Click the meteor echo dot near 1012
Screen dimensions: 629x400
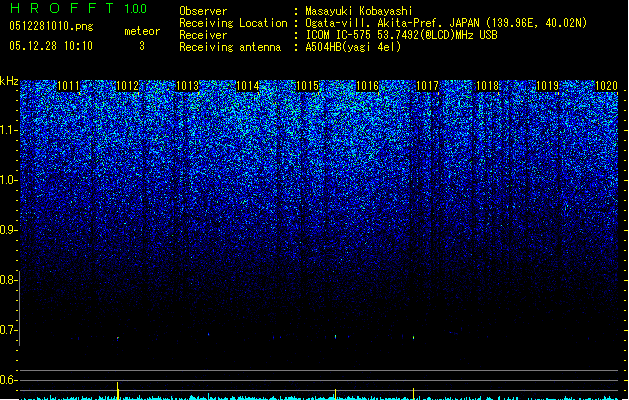pos(118,338)
